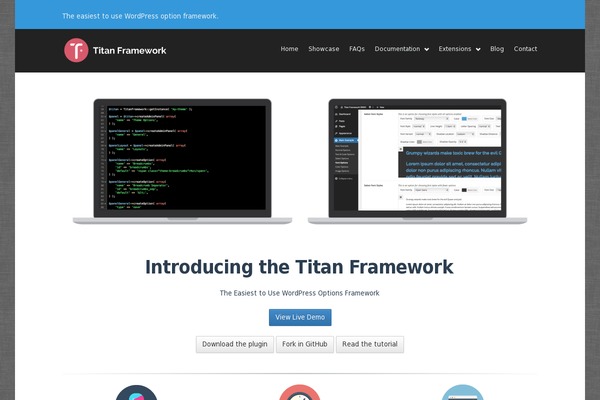Viewport: 600px width, 400px height.
Task: Go to the Home menu item
Action: pyautogui.click(x=289, y=49)
